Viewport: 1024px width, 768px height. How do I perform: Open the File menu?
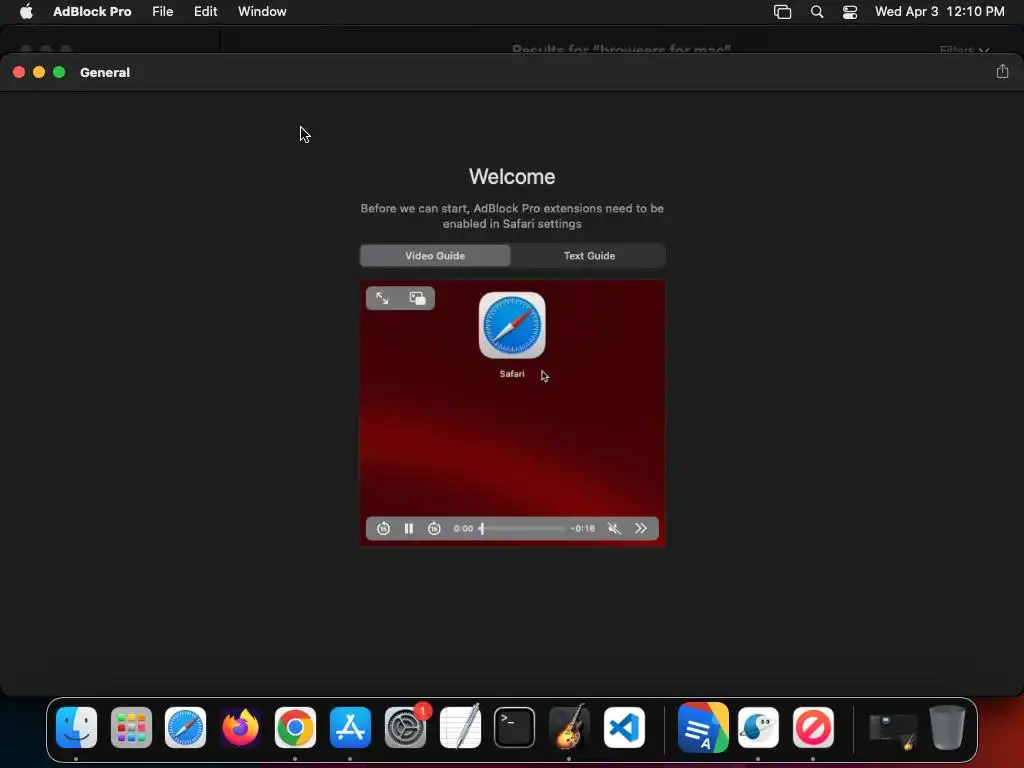pyautogui.click(x=163, y=12)
